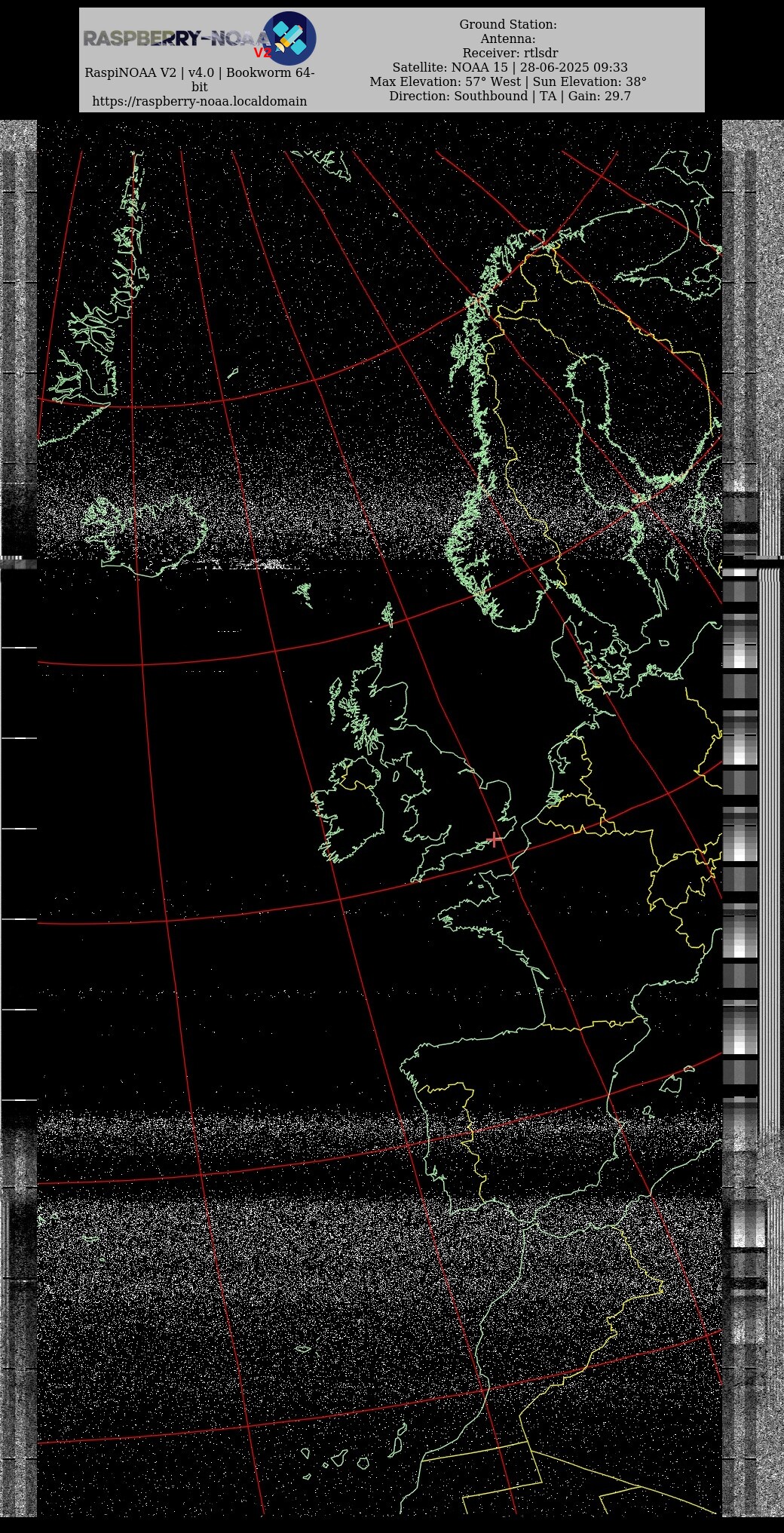The image size is (784, 1533).
Task: Select the 'Ground Station:' header line
Action: [x=508, y=25]
